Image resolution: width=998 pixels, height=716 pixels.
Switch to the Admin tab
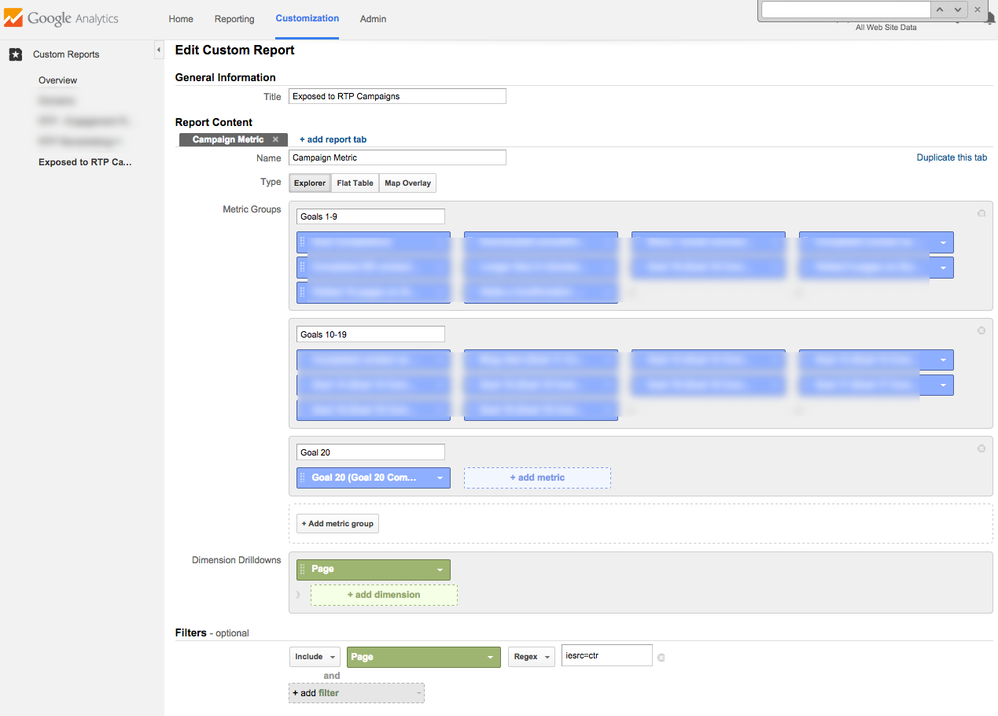(373, 19)
